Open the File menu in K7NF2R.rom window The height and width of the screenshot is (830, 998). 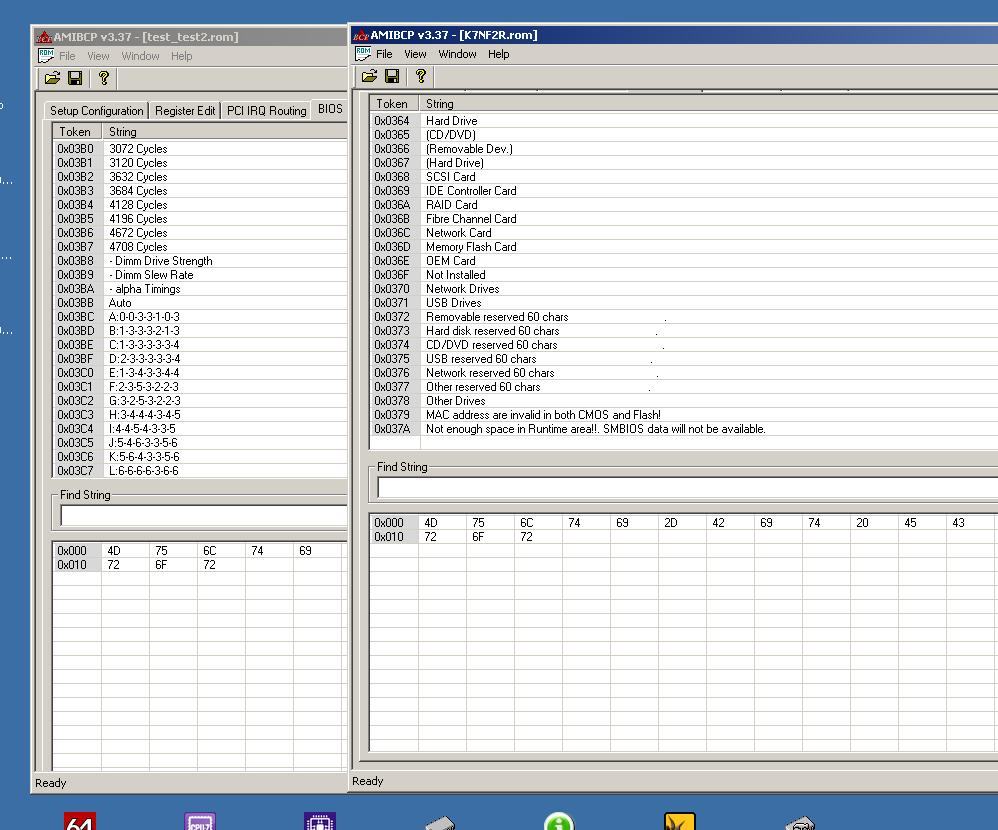point(384,54)
